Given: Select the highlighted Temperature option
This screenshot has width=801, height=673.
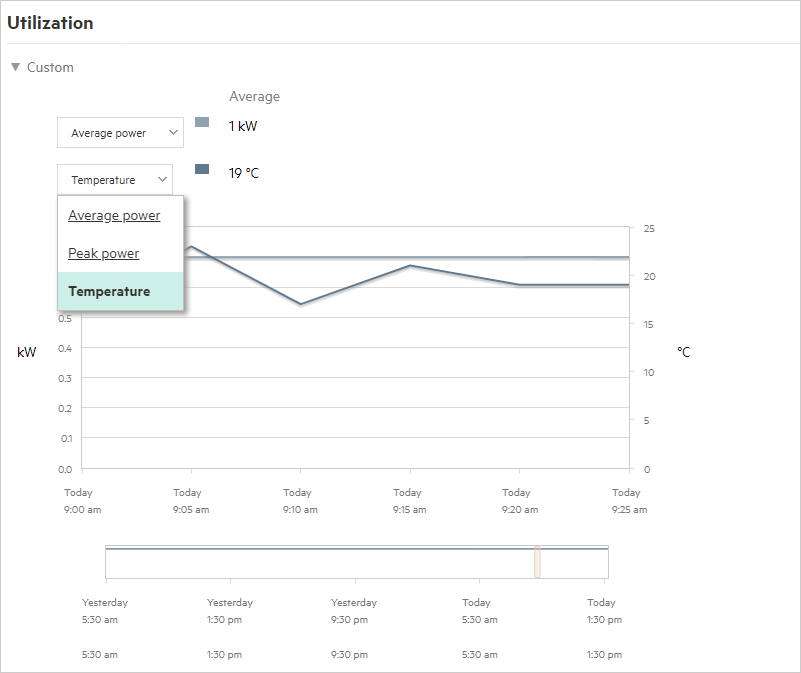Looking at the screenshot, I should (110, 292).
